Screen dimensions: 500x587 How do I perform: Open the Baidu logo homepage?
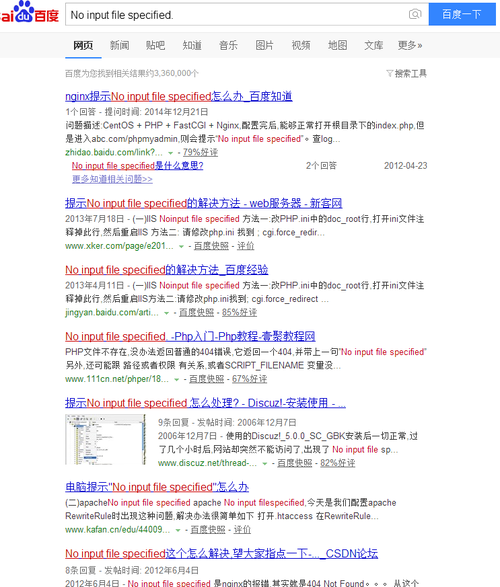coord(29,12)
